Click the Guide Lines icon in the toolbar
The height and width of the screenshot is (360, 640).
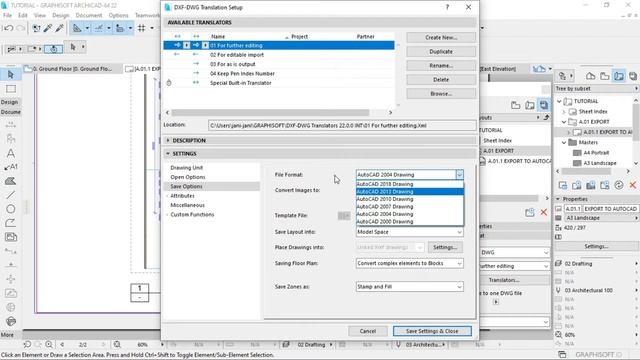[98, 28]
